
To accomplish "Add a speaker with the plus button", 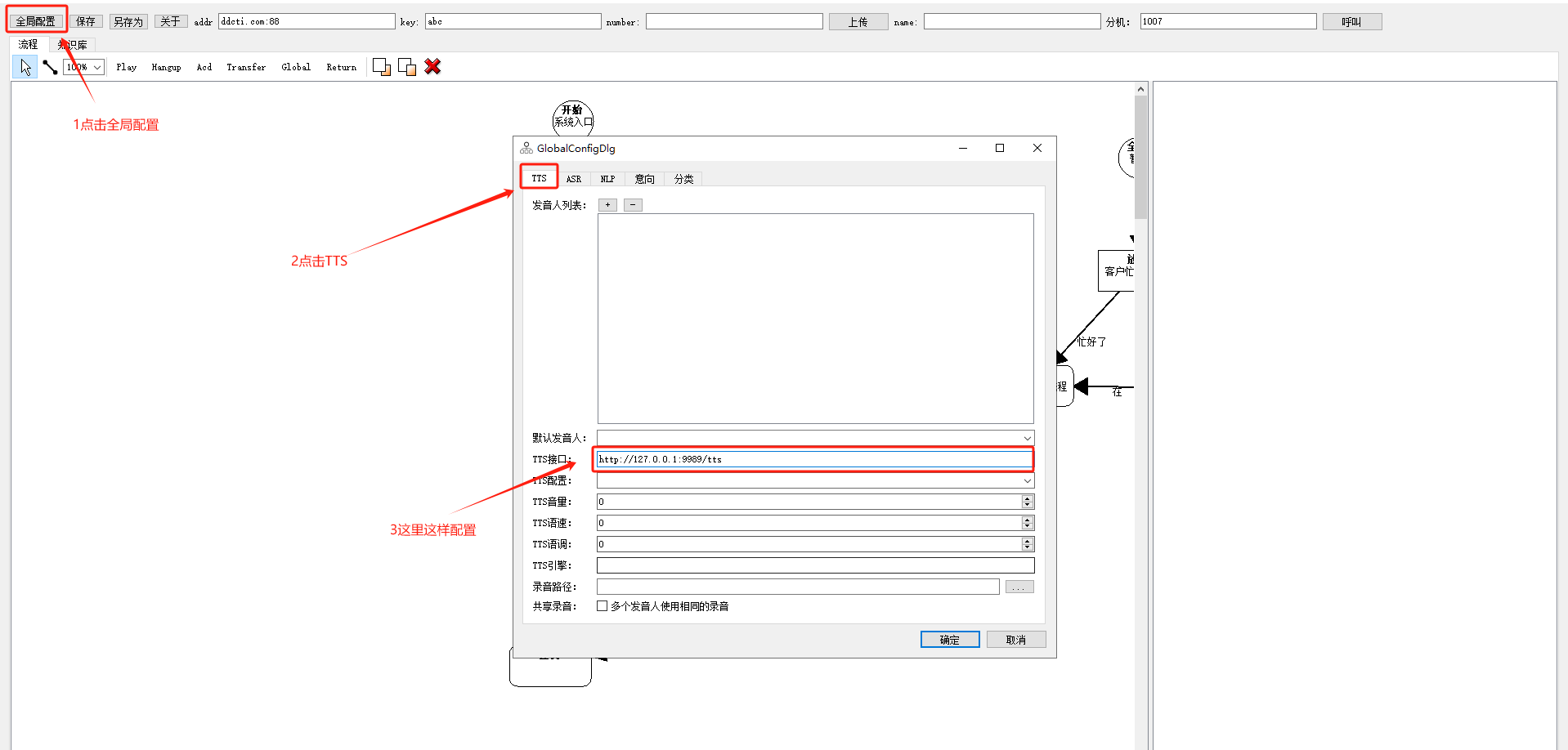I will [x=607, y=205].
